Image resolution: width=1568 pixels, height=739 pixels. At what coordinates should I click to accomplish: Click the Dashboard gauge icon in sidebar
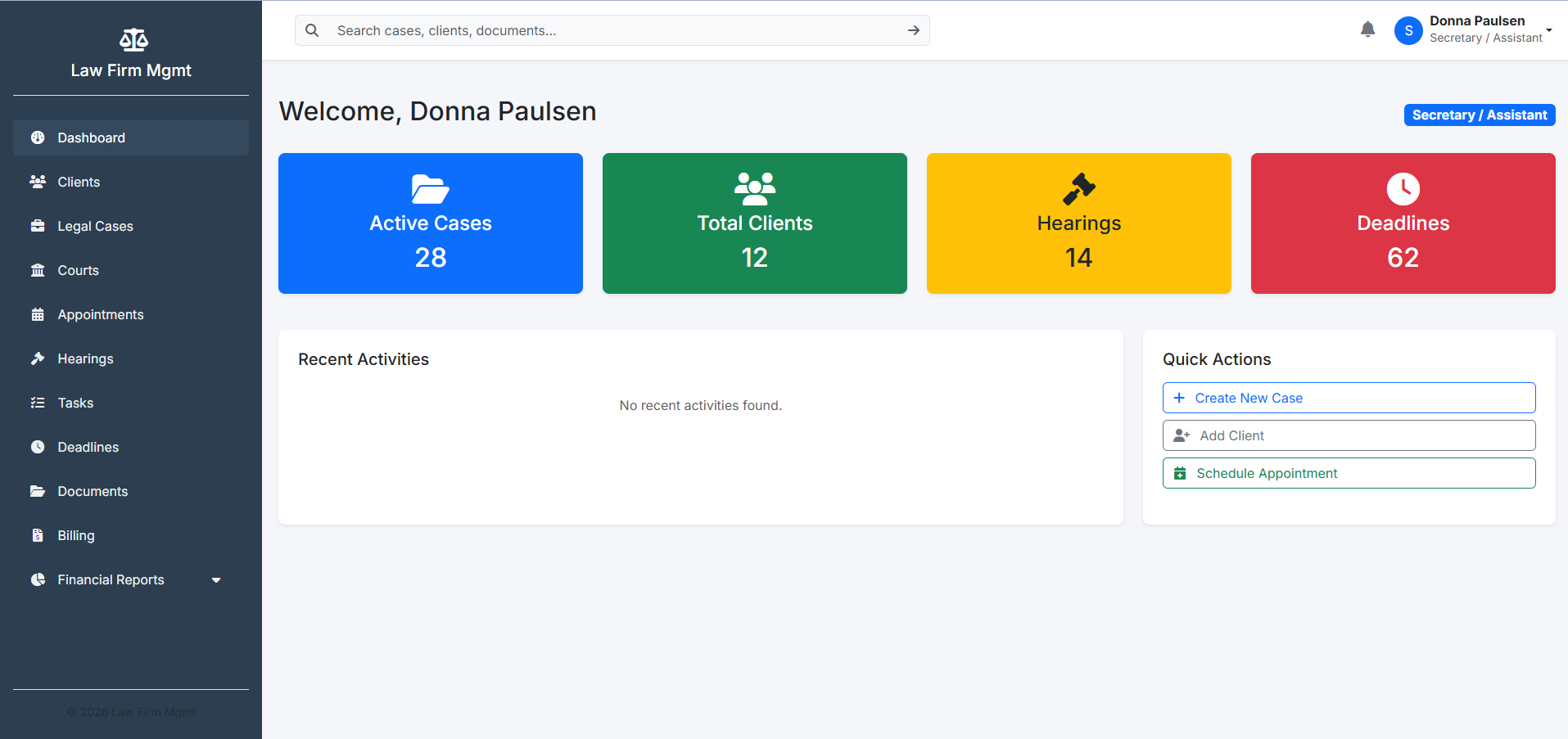coord(38,137)
